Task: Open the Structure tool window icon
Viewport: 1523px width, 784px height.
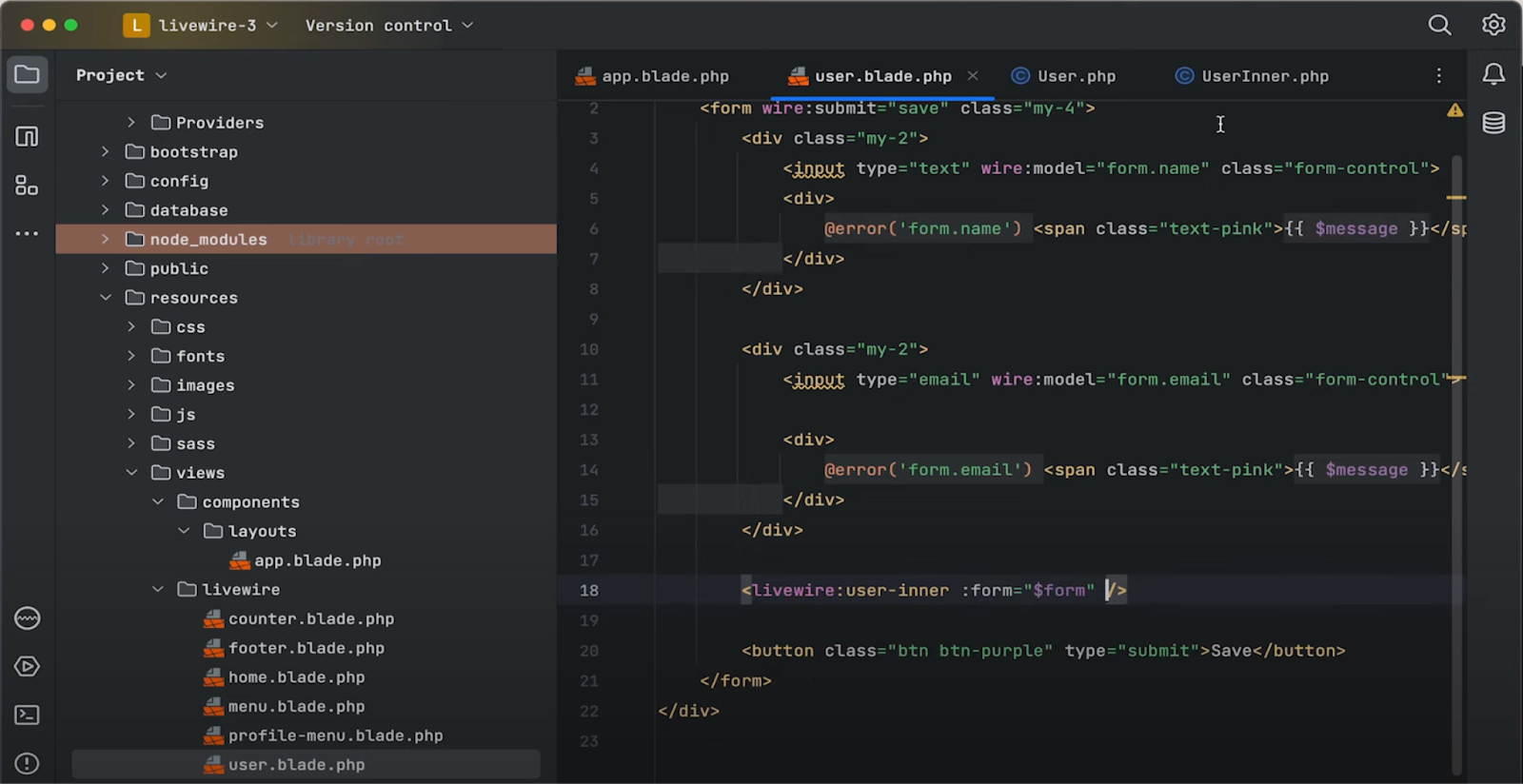Action: click(x=27, y=137)
